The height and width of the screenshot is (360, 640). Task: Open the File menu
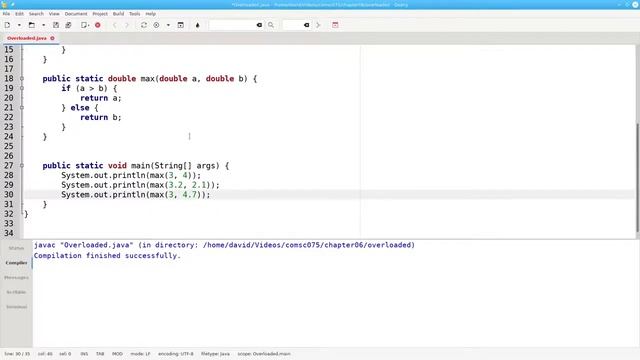(6, 13)
